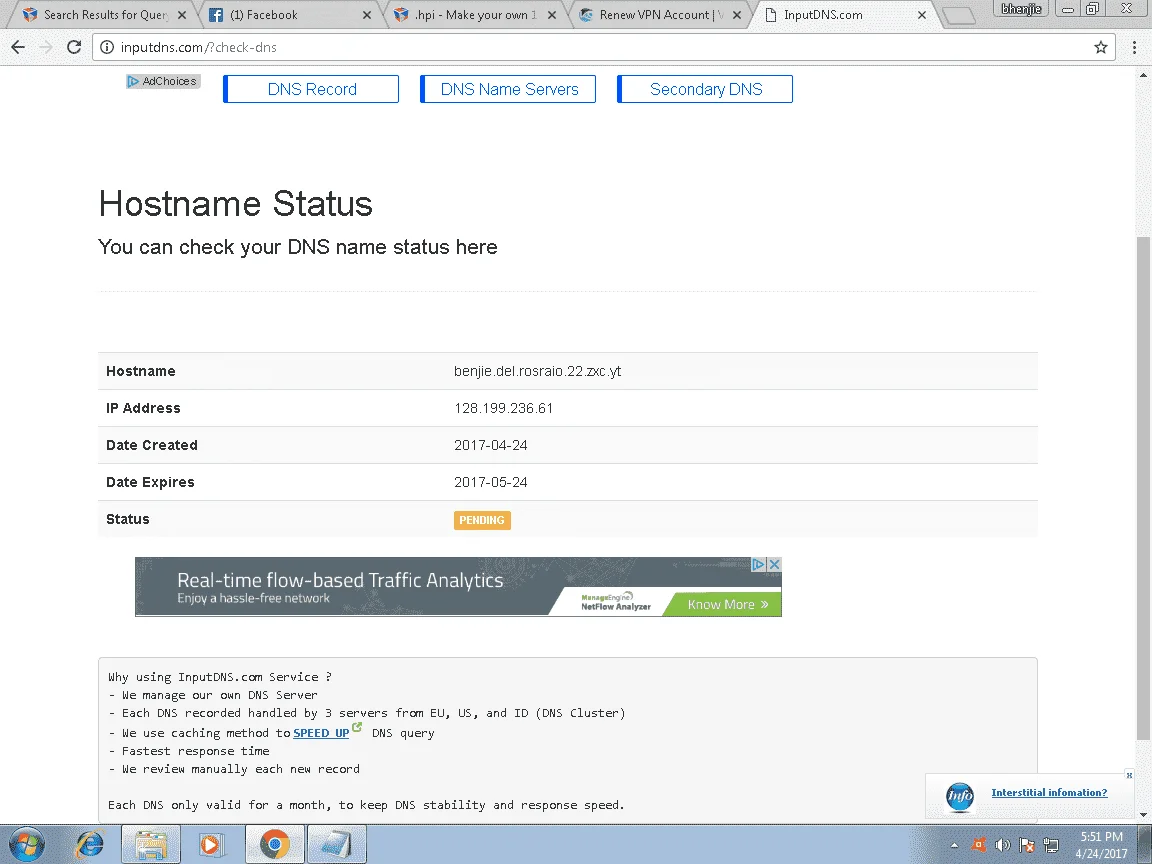Click the bhenjie profile button

pos(1021,9)
